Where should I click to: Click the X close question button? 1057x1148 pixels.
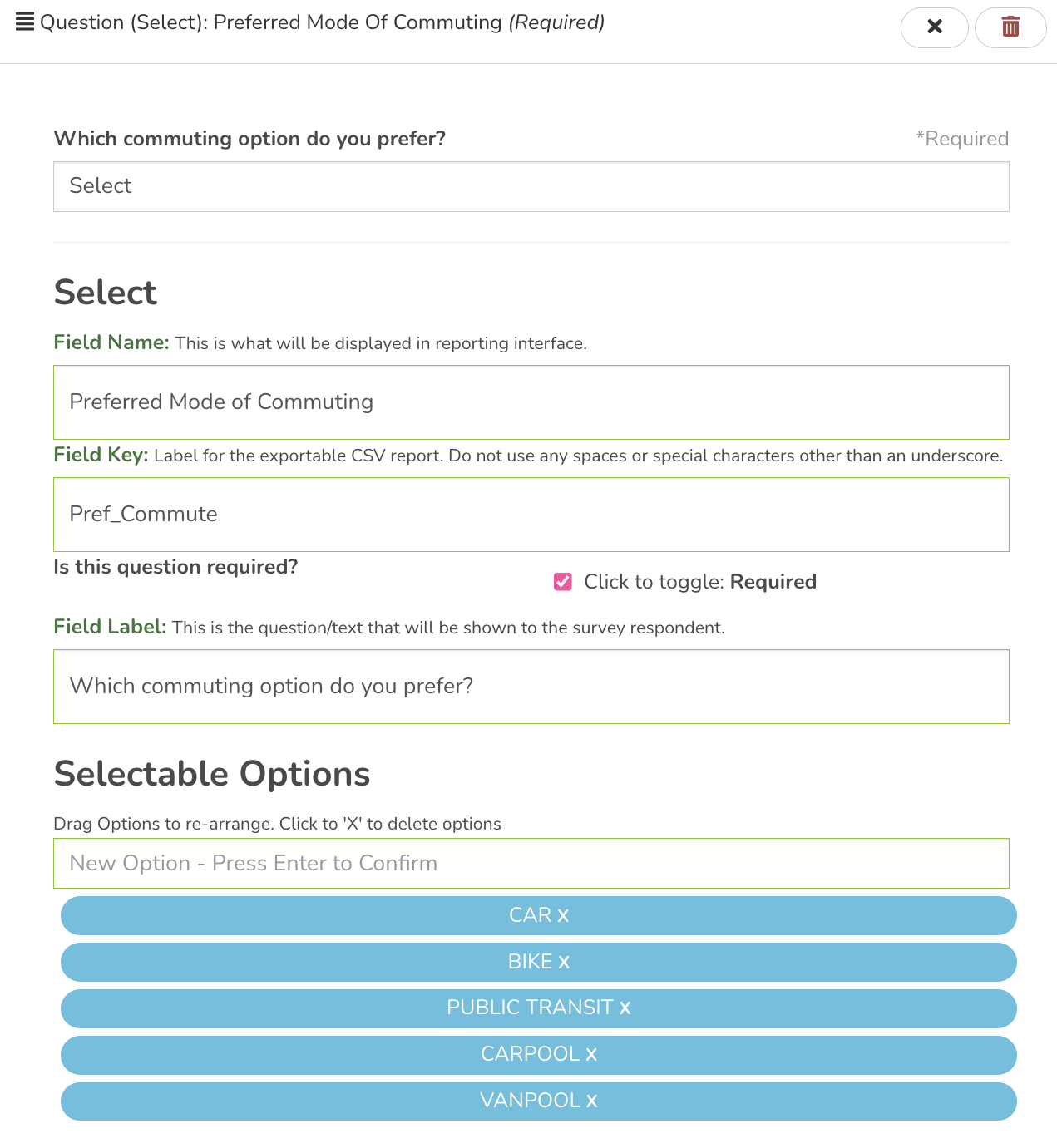click(934, 27)
